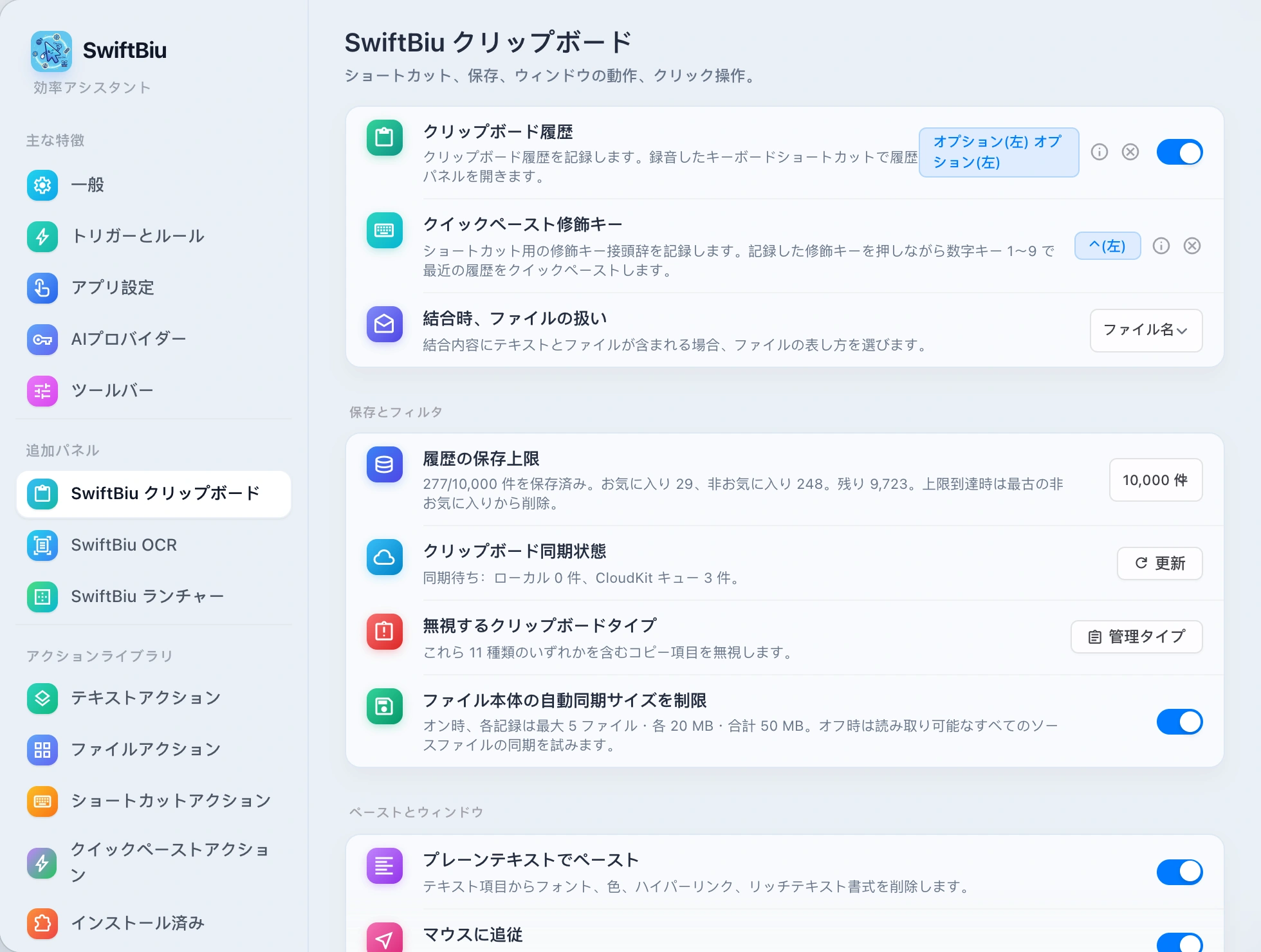Show info for クリップボード履歴 shortcut
Image resolution: width=1261 pixels, height=952 pixels.
(1100, 152)
